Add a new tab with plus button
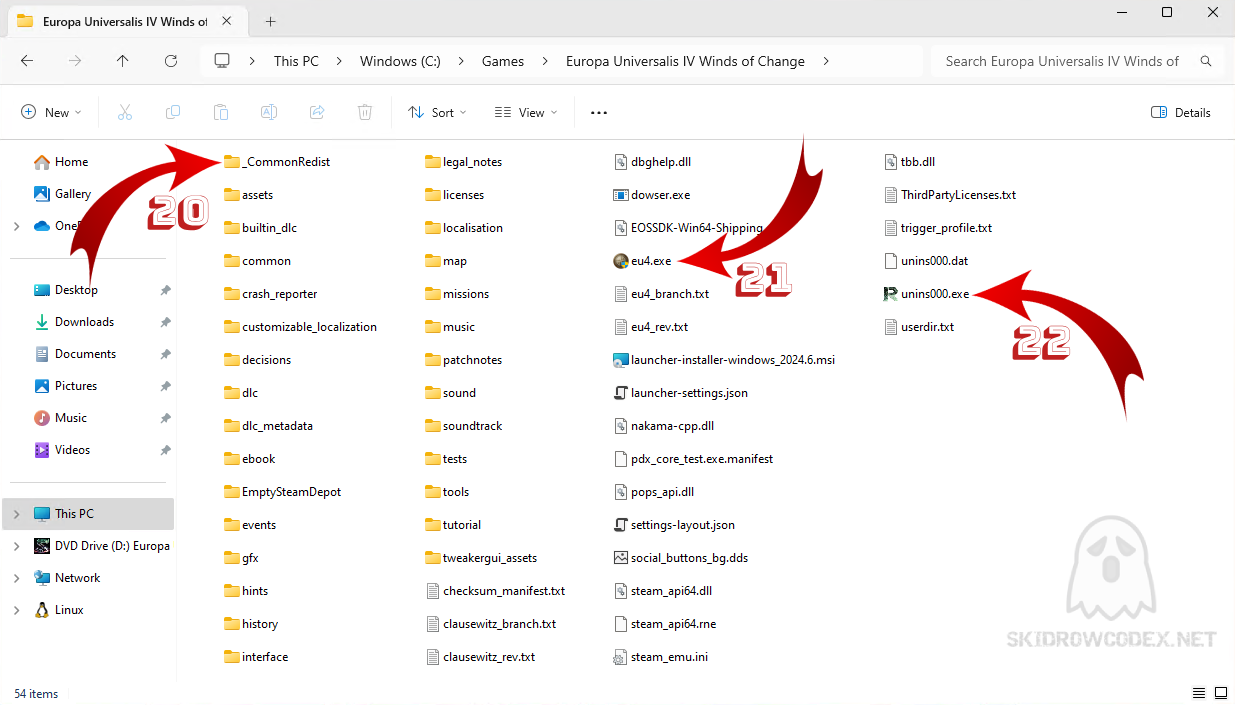 pyautogui.click(x=270, y=21)
